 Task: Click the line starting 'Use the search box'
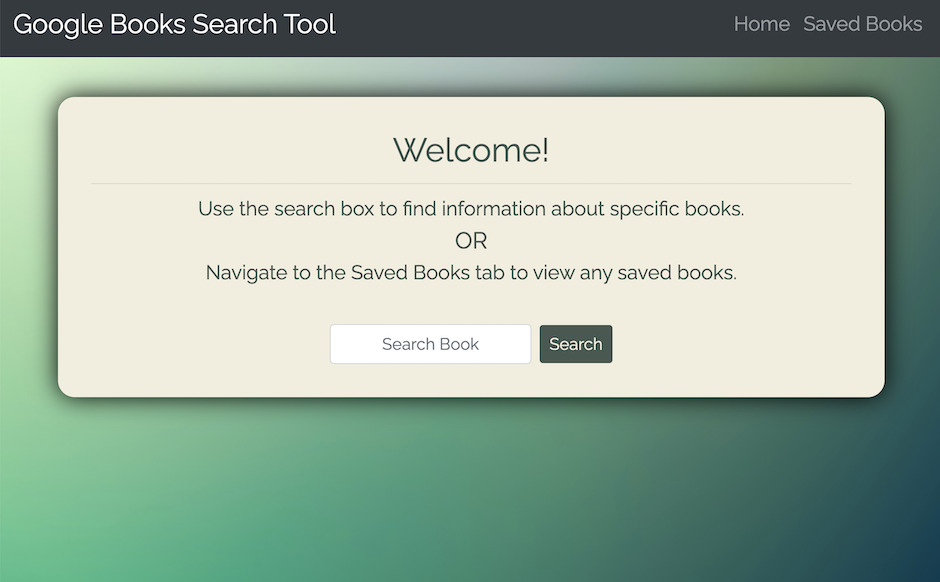point(471,209)
